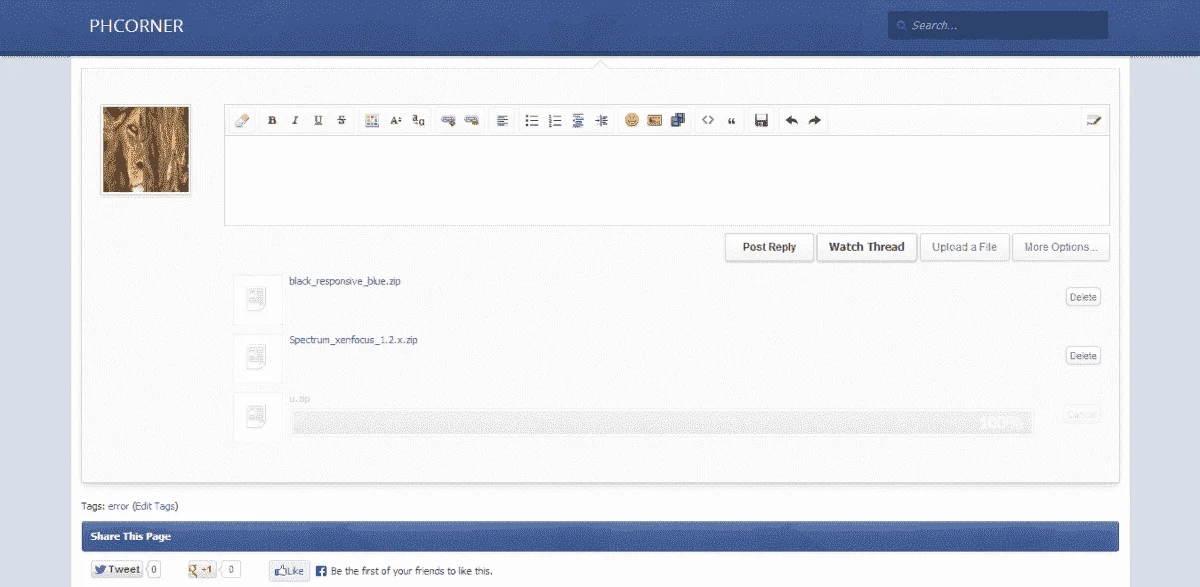Click the Tweet share button
The height and width of the screenshot is (587, 1200).
click(117, 569)
